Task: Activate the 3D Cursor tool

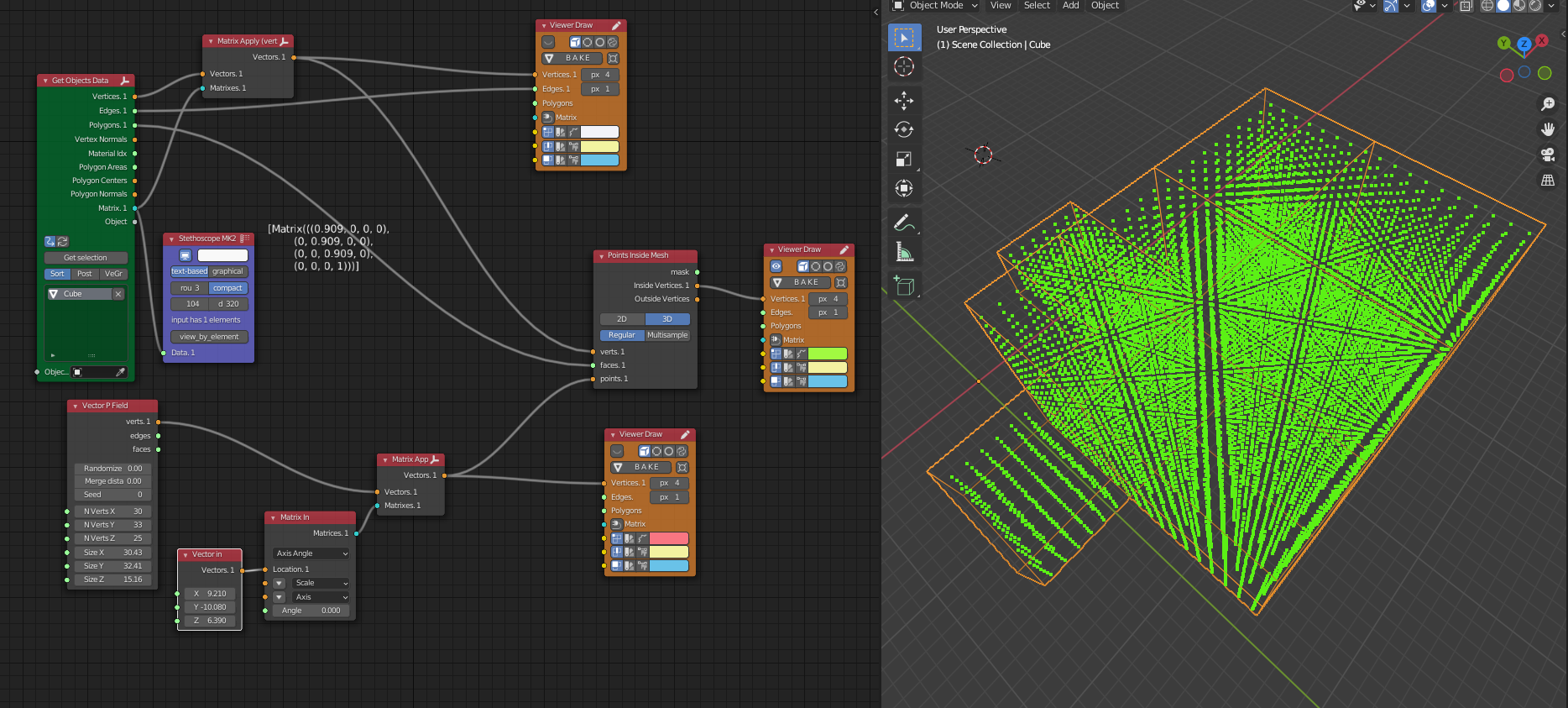Action: tap(904, 66)
